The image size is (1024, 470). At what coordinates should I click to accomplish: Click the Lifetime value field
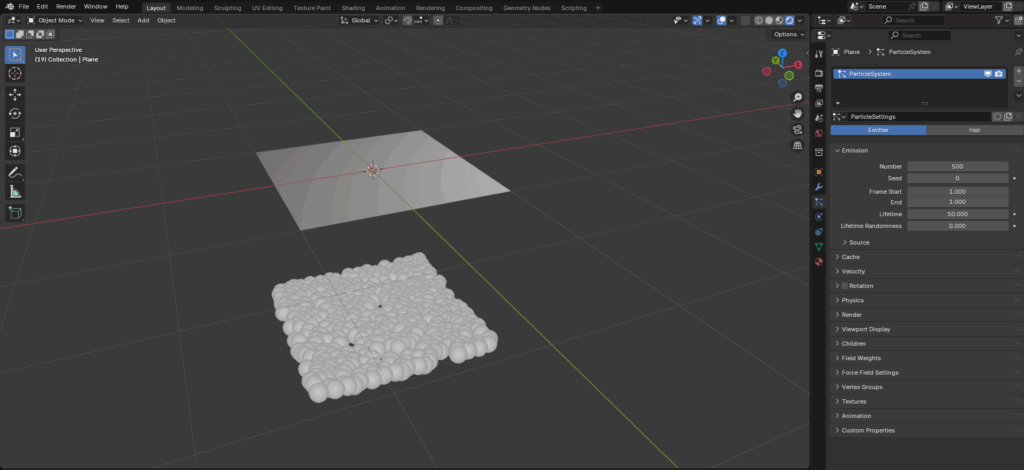[957, 214]
